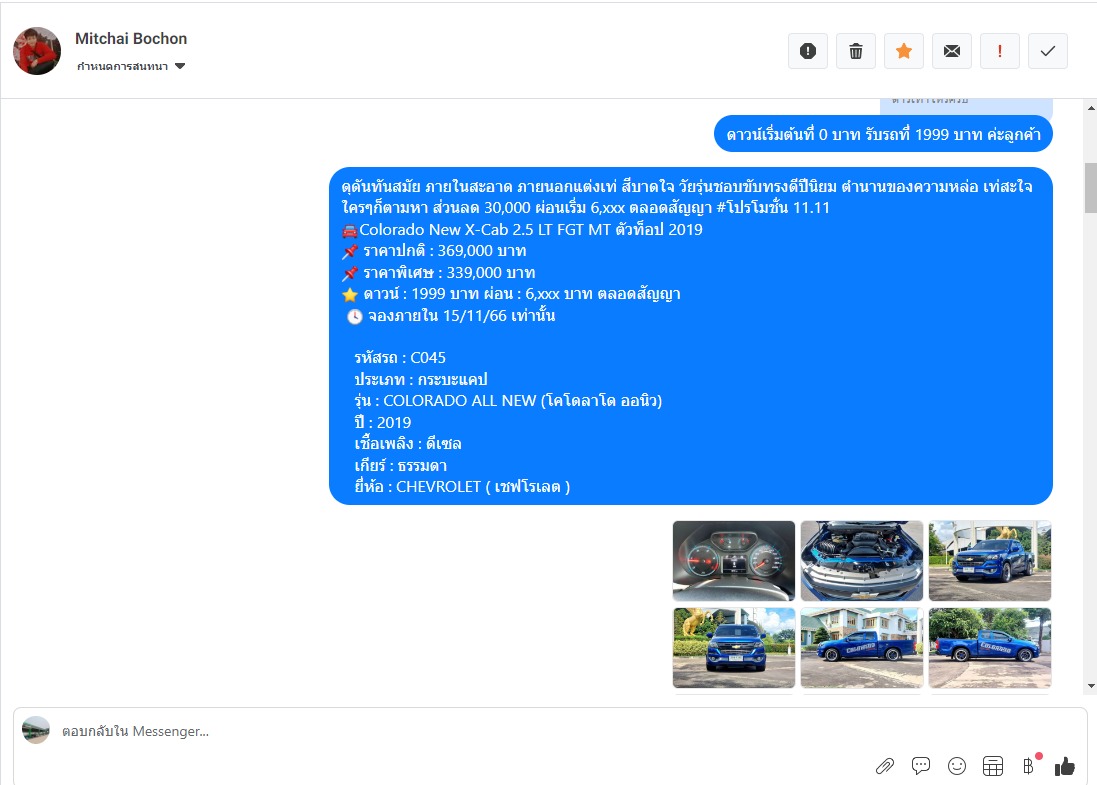Open the dashboard gauge photo thumbnail

(x=734, y=561)
